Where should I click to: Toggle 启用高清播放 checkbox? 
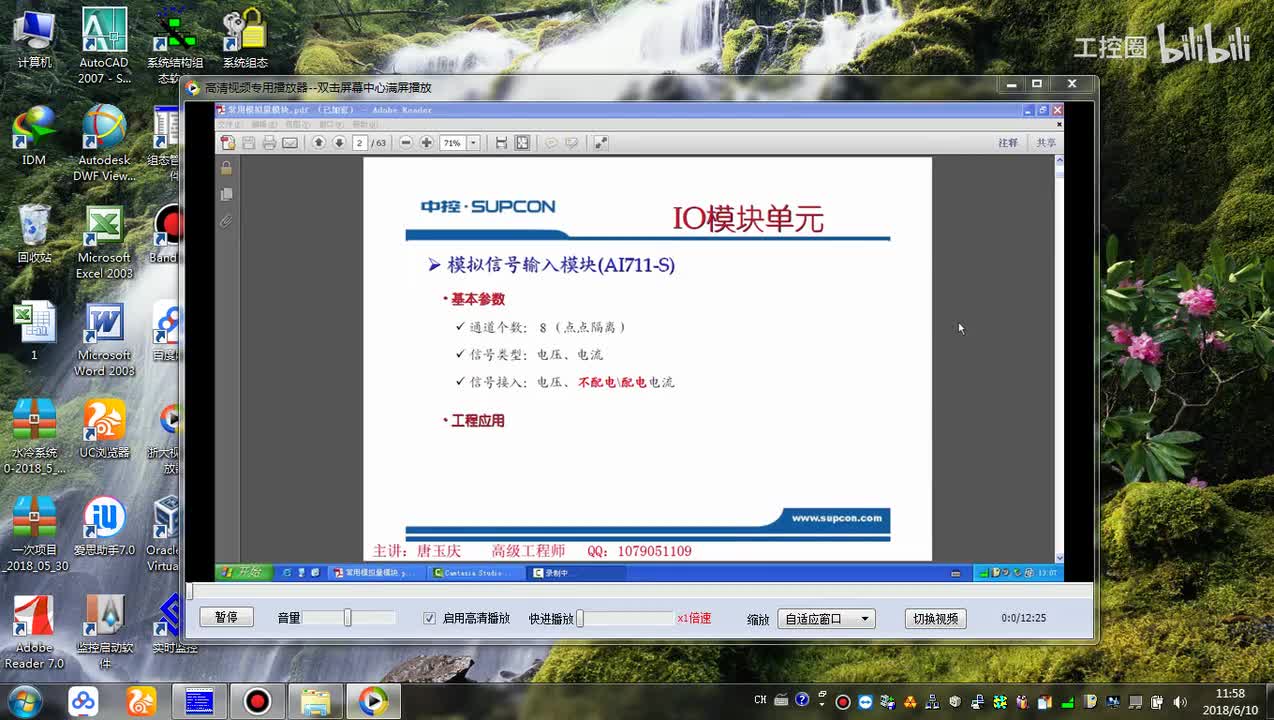(x=429, y=619)
